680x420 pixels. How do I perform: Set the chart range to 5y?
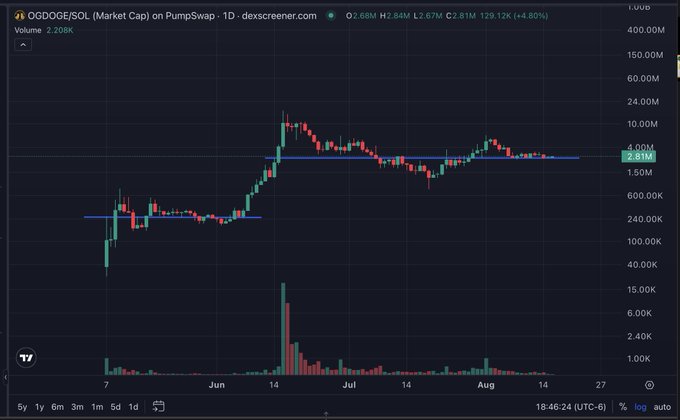22,407
